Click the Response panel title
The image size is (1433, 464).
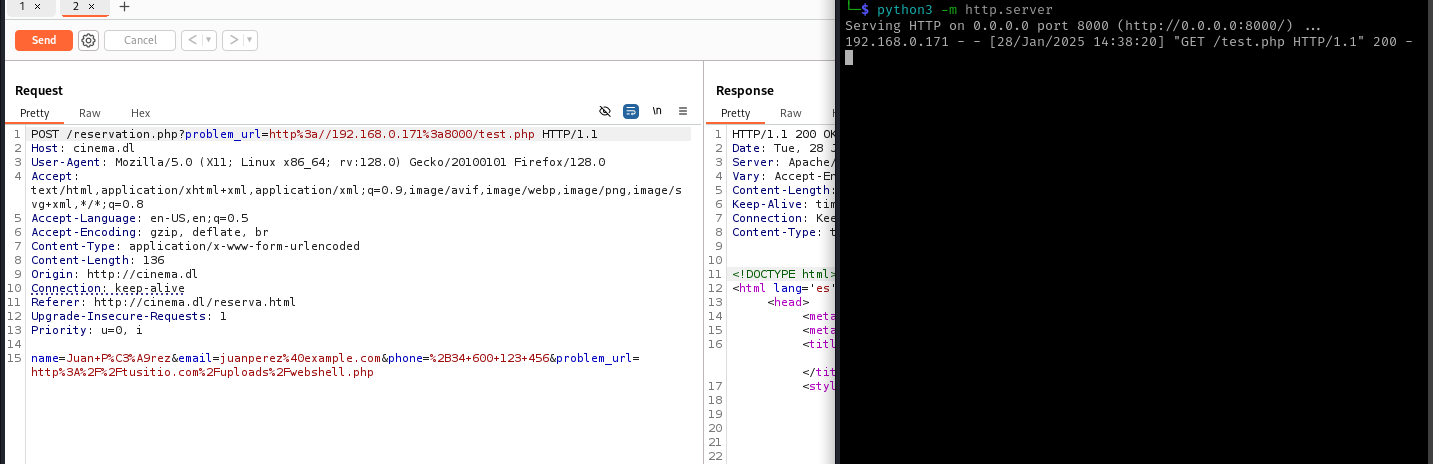pos(745,91)
